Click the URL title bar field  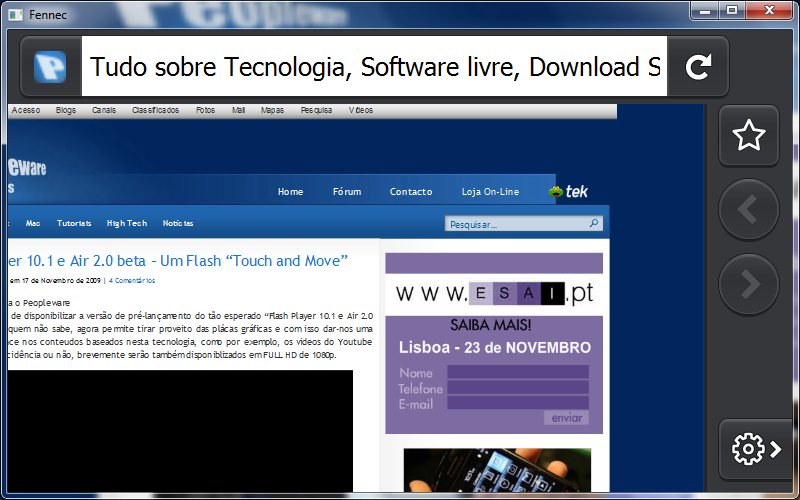tap(374, 66)
